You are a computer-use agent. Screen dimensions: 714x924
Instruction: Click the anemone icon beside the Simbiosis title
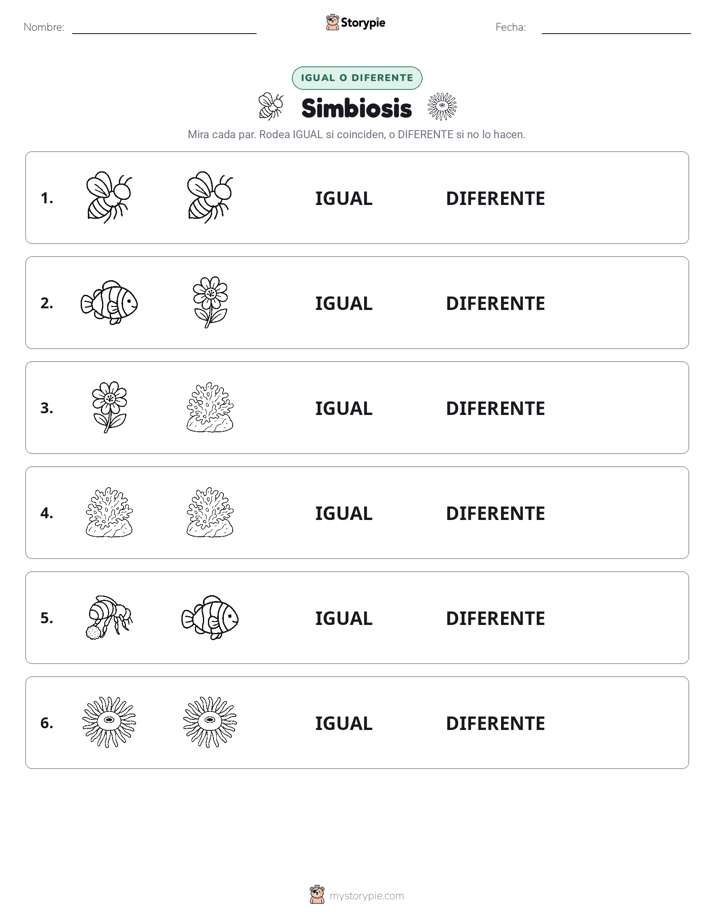(x=442, y=106)
